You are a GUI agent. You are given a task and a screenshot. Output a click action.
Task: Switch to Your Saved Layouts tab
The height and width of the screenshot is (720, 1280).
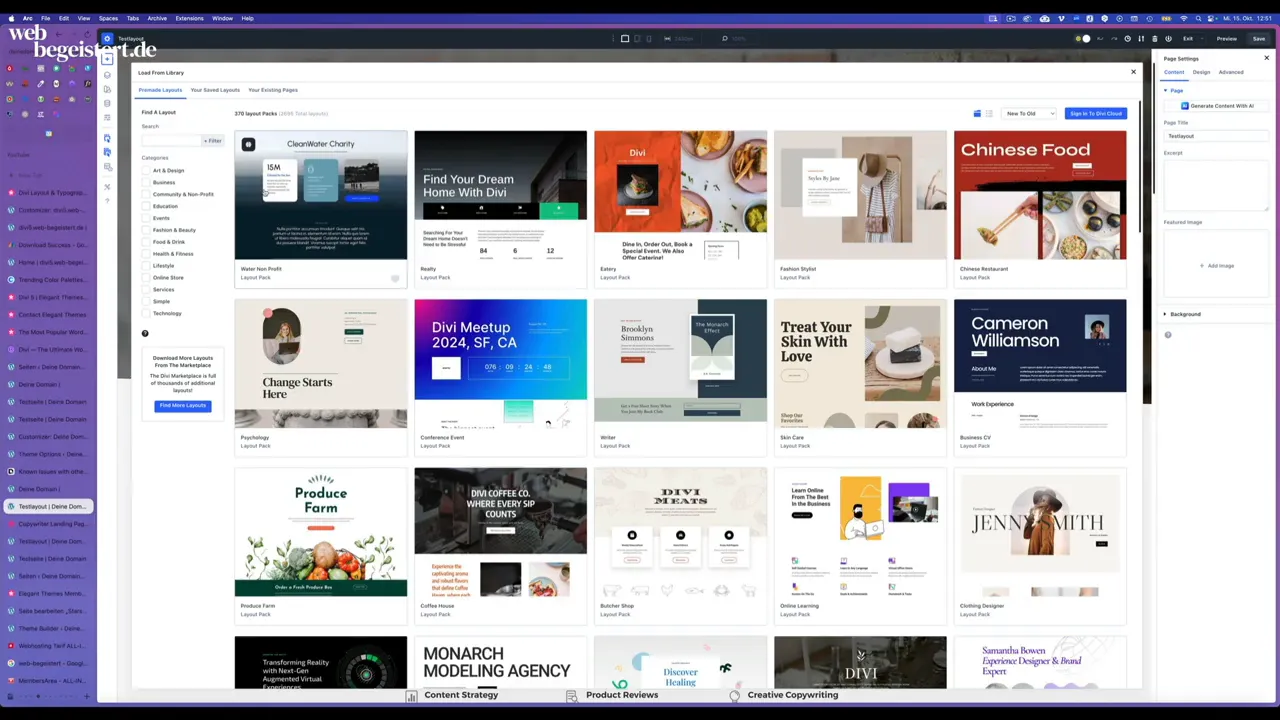point(215,90)
